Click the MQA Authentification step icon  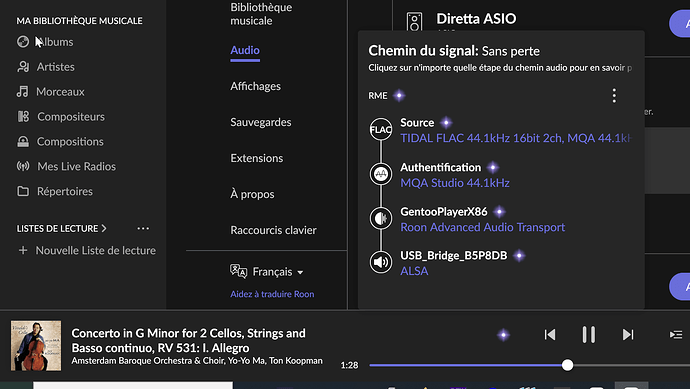[381, 174]
